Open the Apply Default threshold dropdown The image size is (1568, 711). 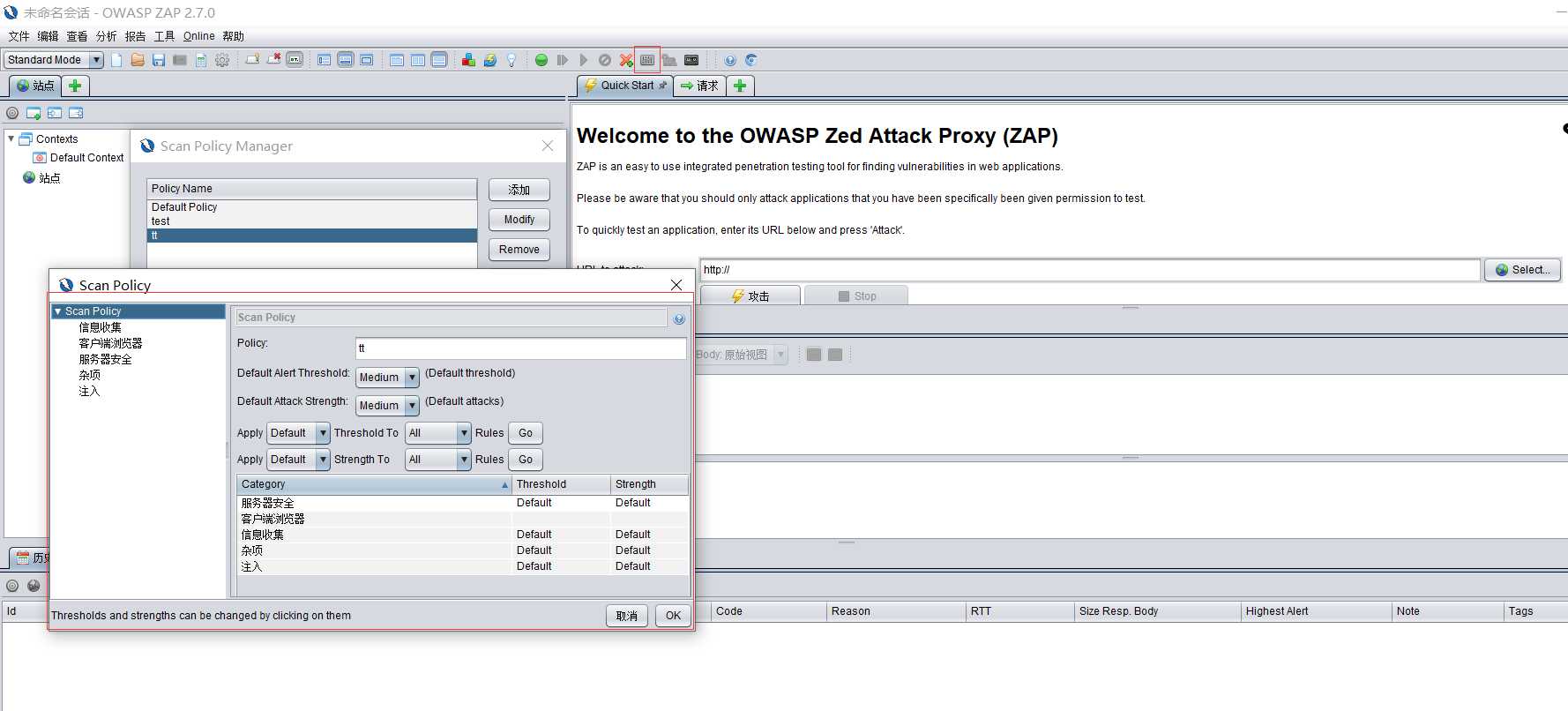tap(298, 433)
